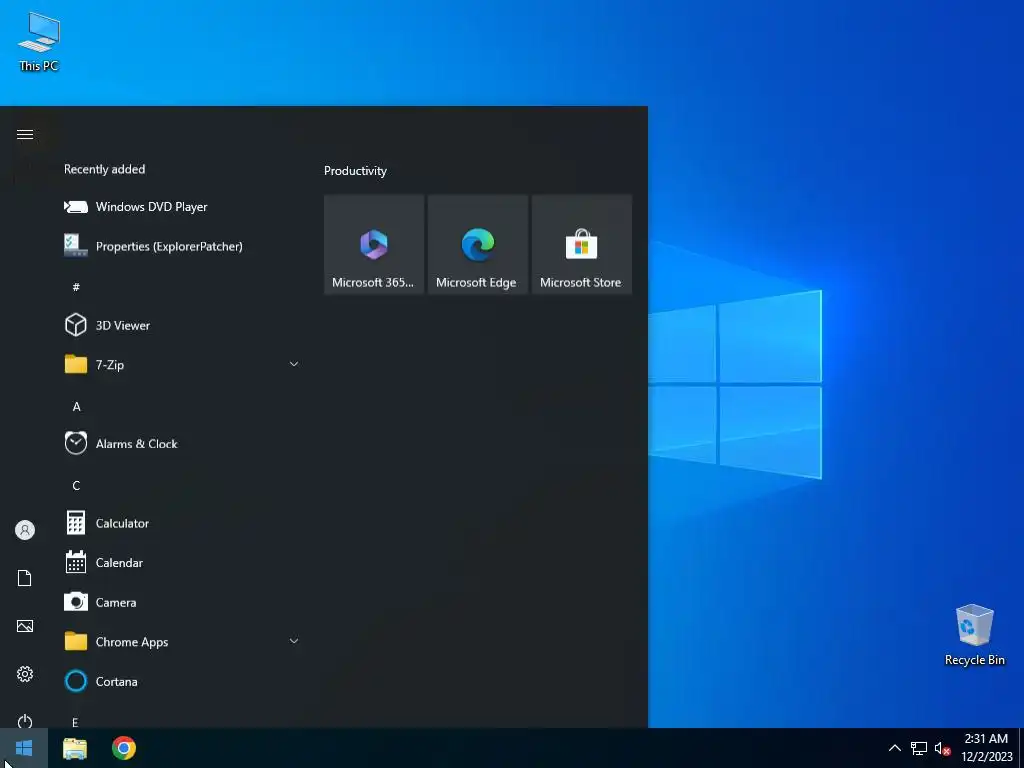This screenshot has height=768, width=1024.
Task: Launch Cortana
Action: pos(183,681)
